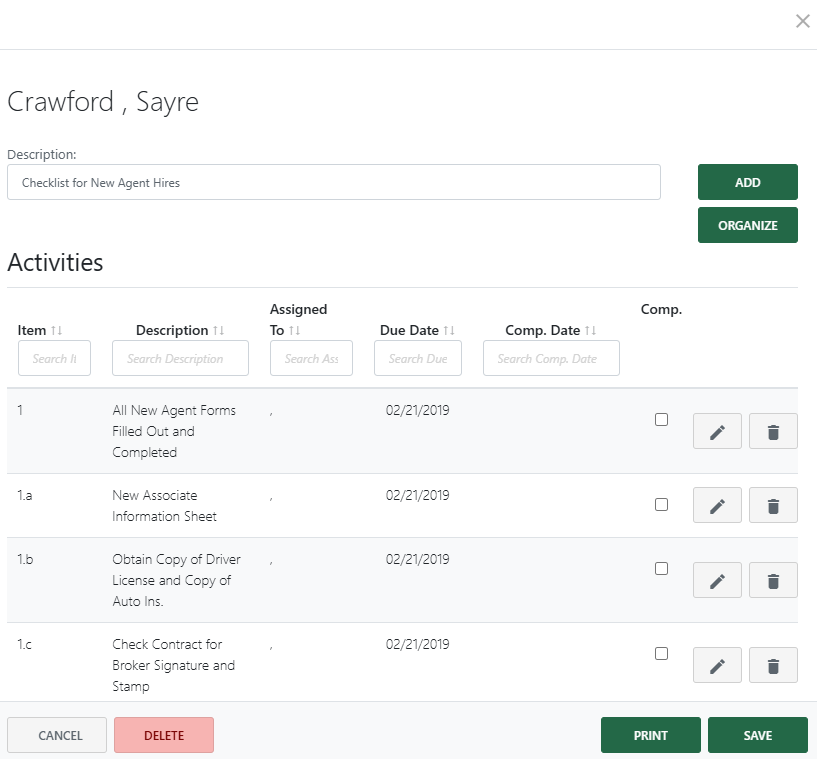The width and height of the screenshot is (817, 759).
Task: Print the checklist
Action: [x=650, y=734]
